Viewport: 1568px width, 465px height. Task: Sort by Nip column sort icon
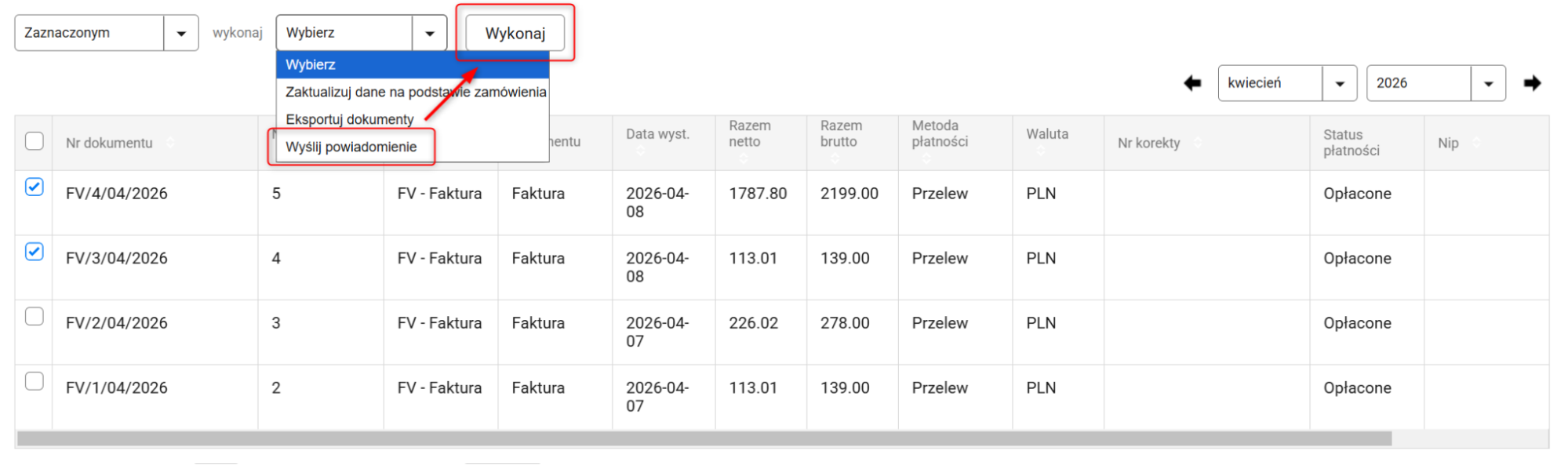pyautogui.click(x=1476, y=143)
